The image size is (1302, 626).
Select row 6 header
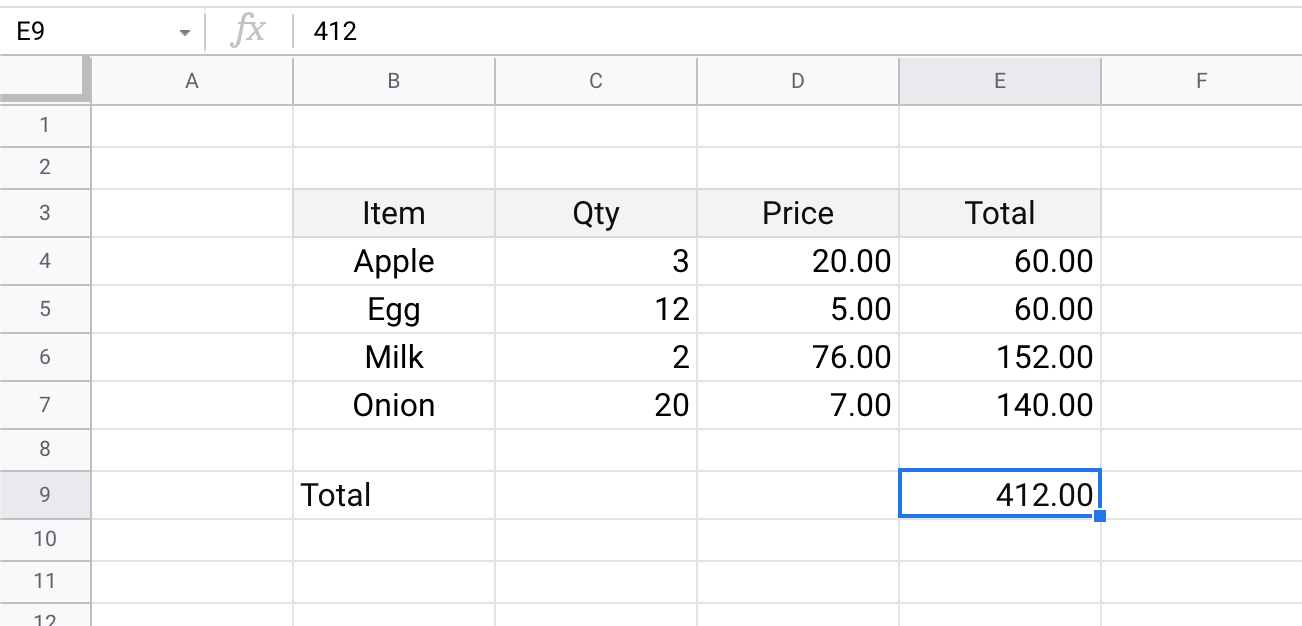pos(45,357)
